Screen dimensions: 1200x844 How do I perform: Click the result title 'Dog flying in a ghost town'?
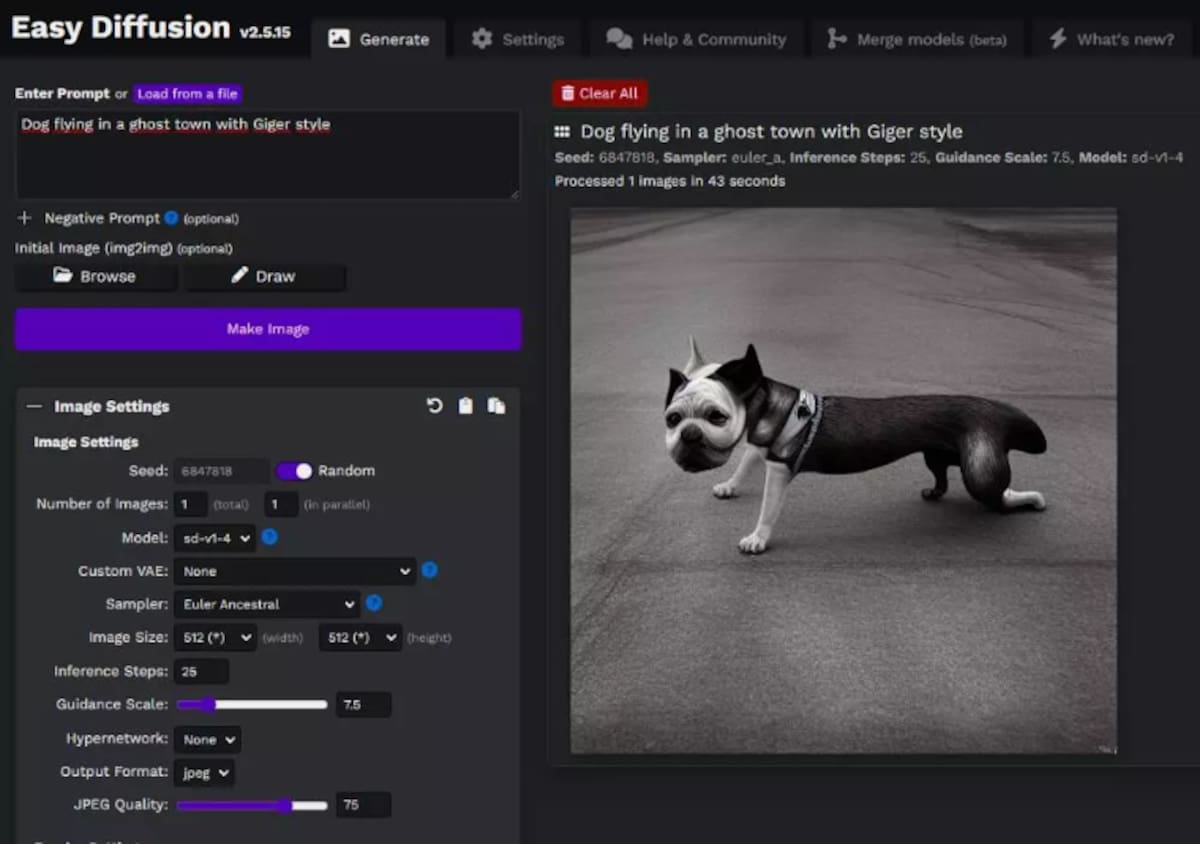click(771, 131)
